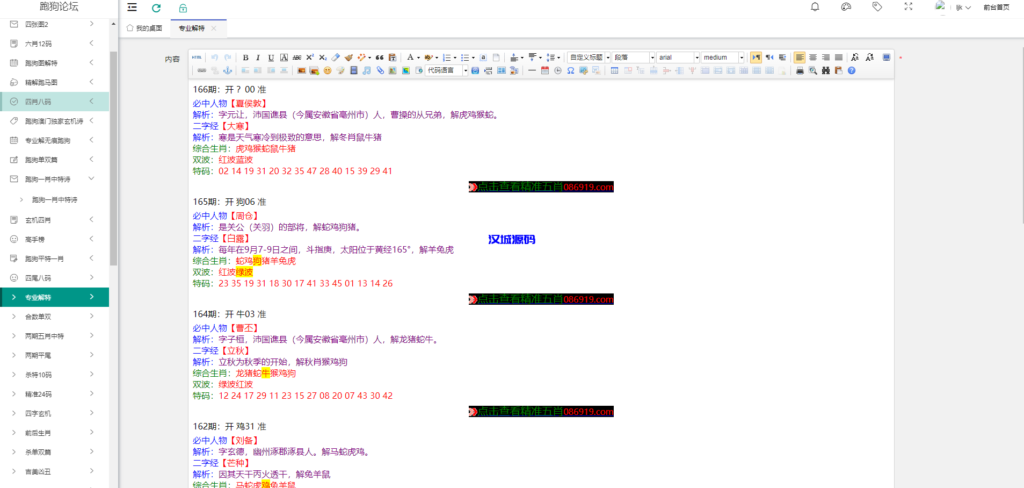The width and height of the screenshot is (1024, 488).
Task: Open notifications bell icon at top
Action: (x=815, y=8)
